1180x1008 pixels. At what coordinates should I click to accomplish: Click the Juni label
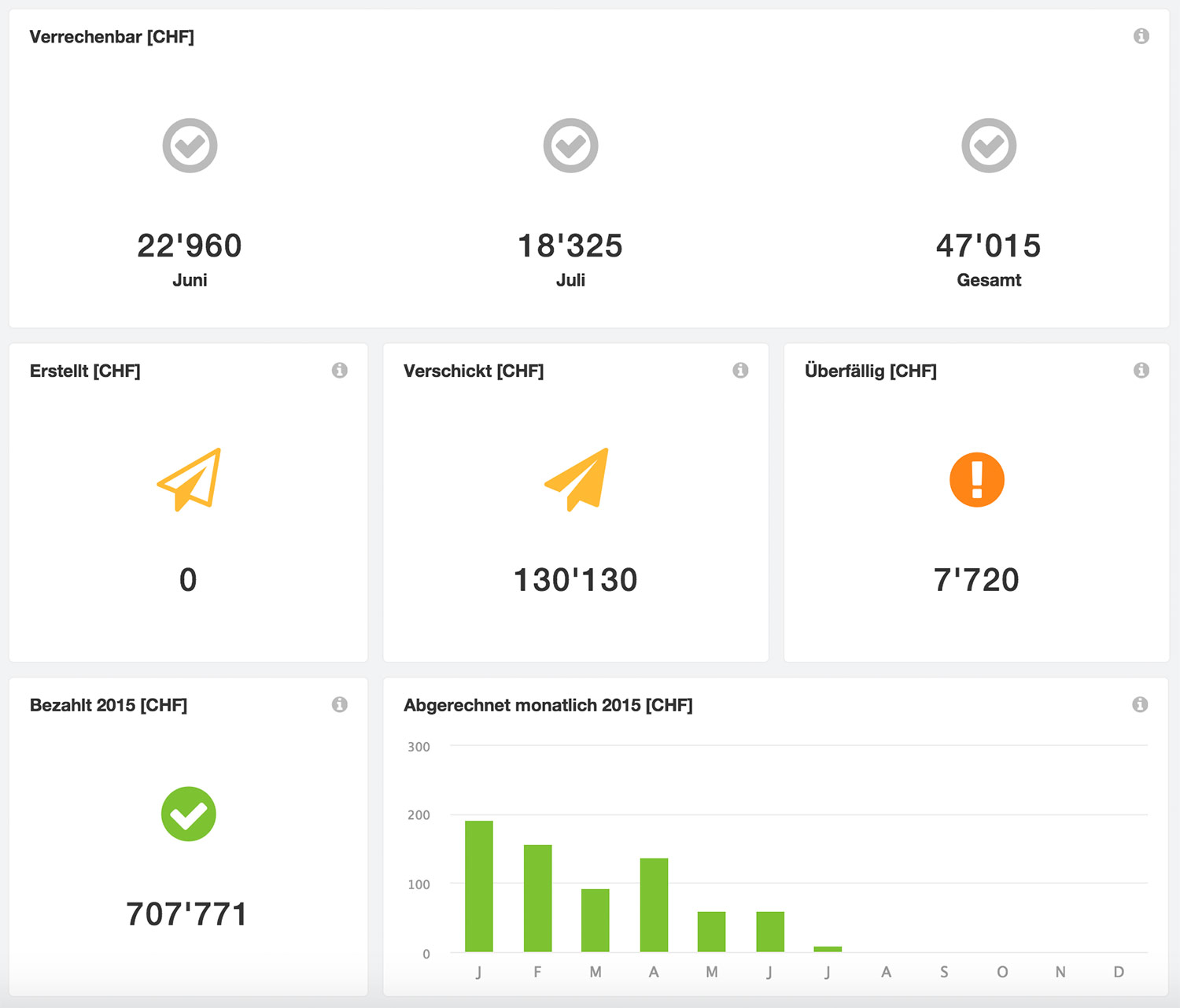click(x=190, y=280)
